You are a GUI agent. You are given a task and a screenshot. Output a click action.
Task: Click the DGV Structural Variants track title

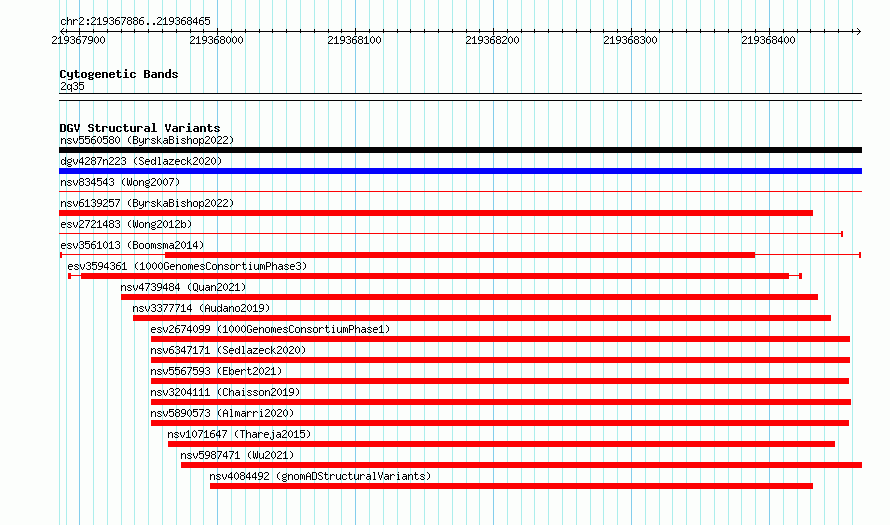coord(140,128)
